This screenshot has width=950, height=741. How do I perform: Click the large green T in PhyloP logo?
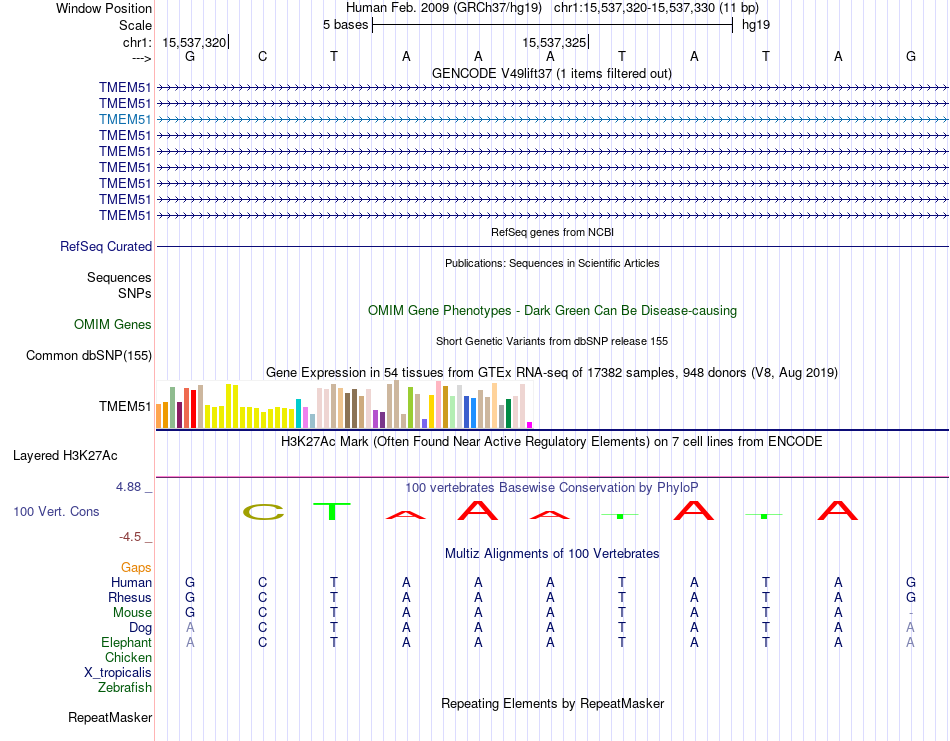[x=331, y=511]
